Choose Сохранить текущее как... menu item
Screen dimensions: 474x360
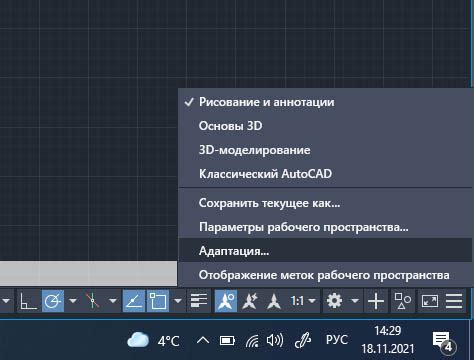coord(325,203)
